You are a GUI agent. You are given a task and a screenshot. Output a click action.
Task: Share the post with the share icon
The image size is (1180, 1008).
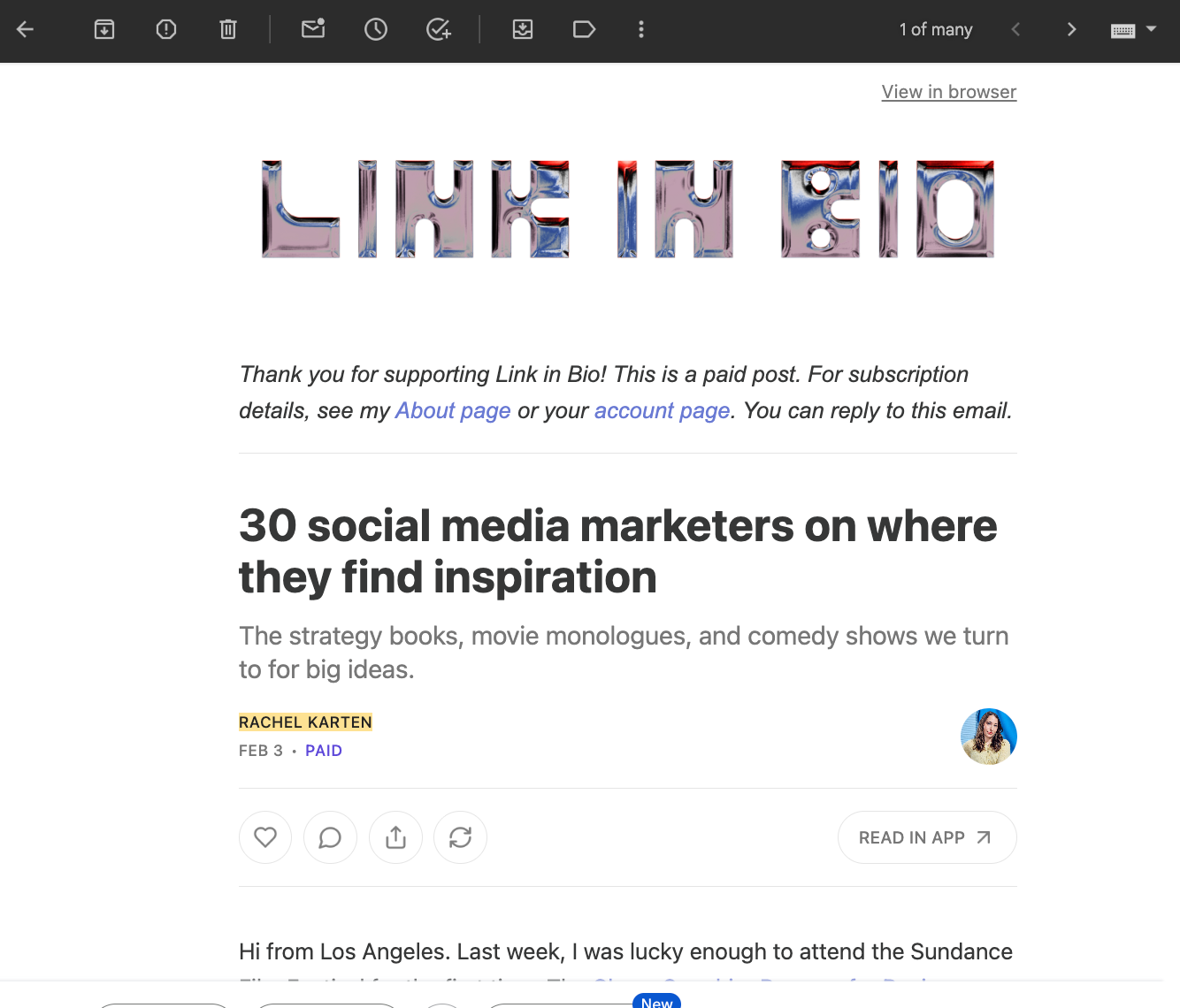(395, 837)
